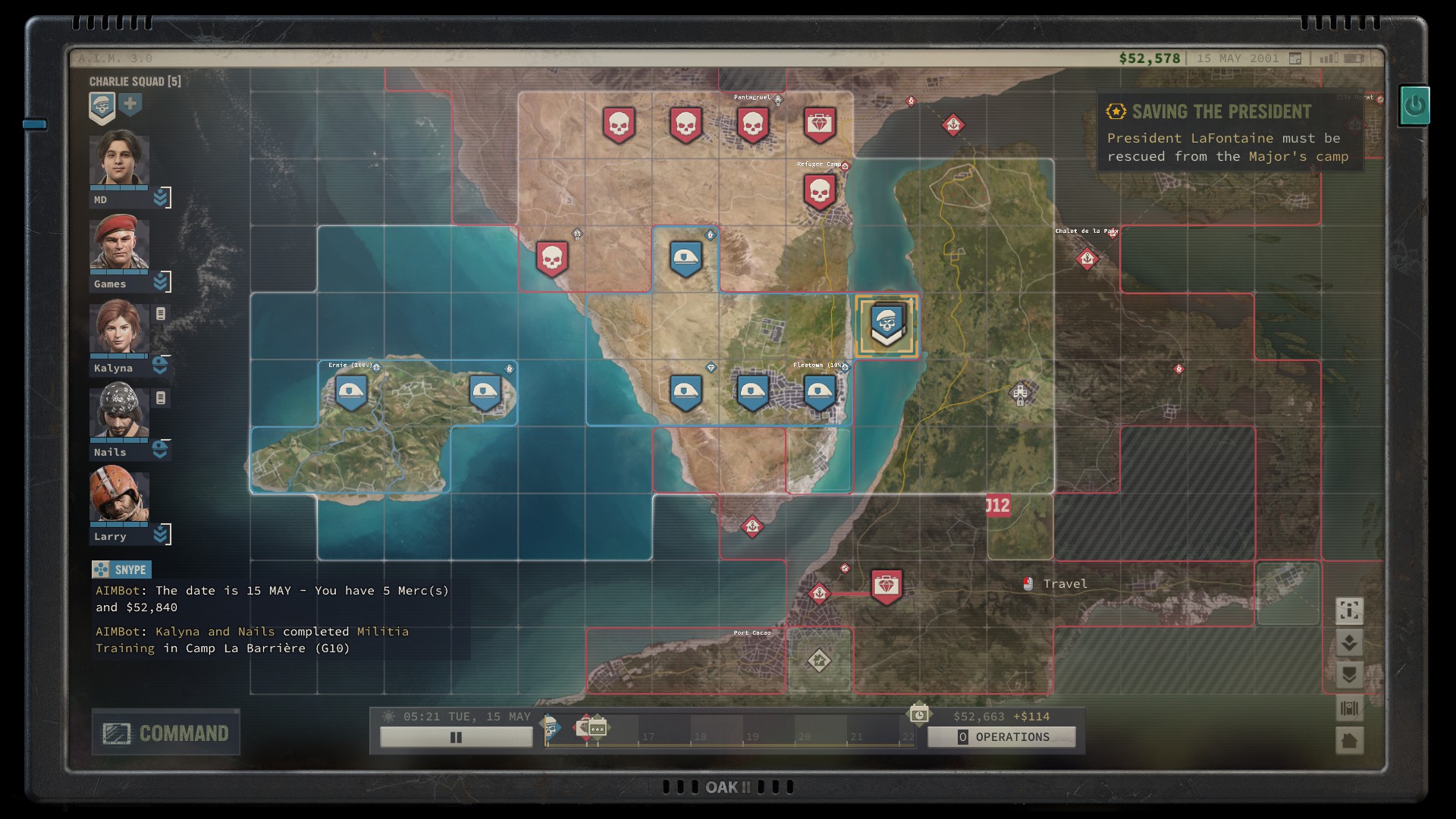Click the militia helmet icon under Fleatown label
The width and height of the screenshot is (1456, 819).
[820, 393]
